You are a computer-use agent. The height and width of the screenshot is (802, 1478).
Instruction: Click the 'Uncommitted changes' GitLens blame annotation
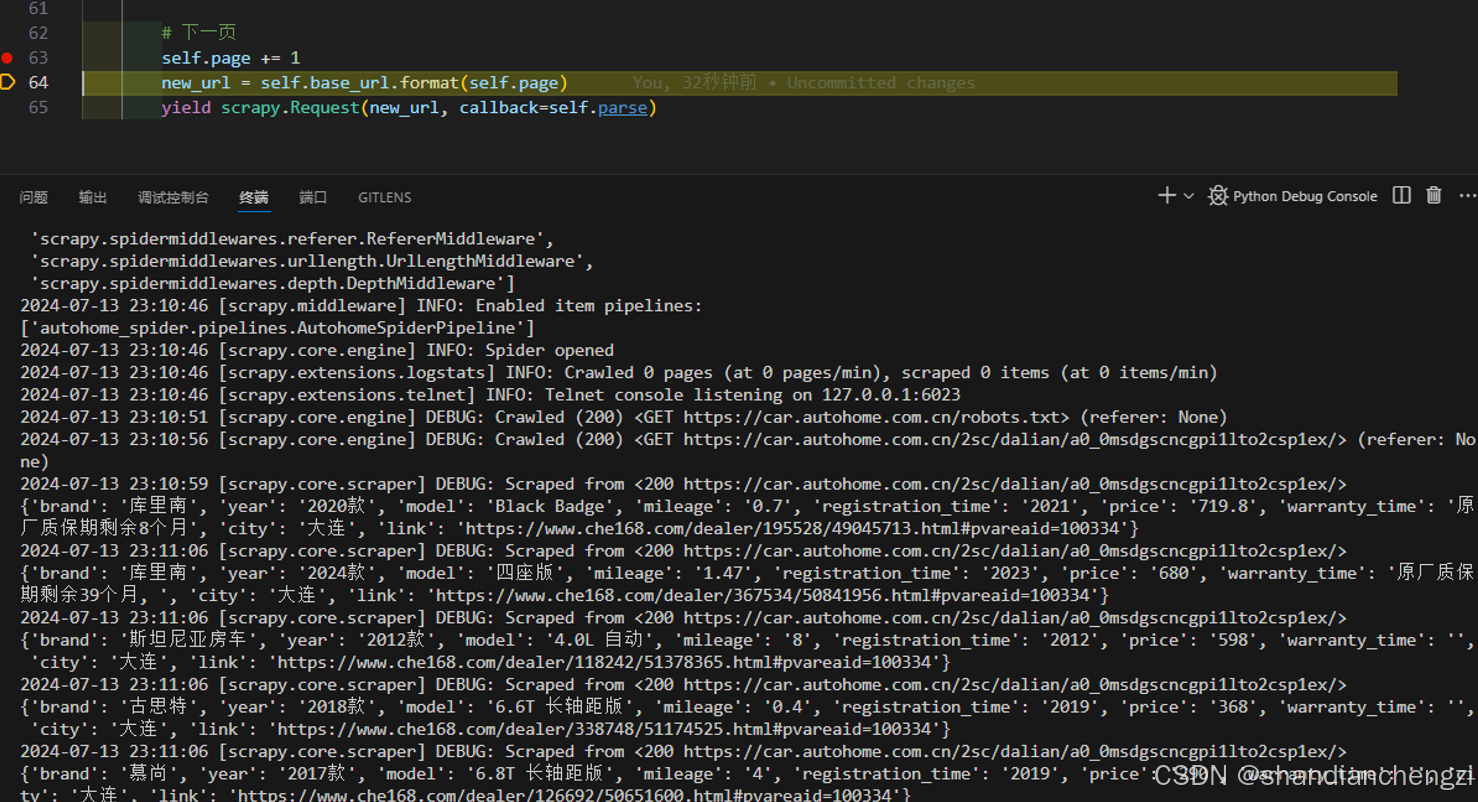coord(881,82)
